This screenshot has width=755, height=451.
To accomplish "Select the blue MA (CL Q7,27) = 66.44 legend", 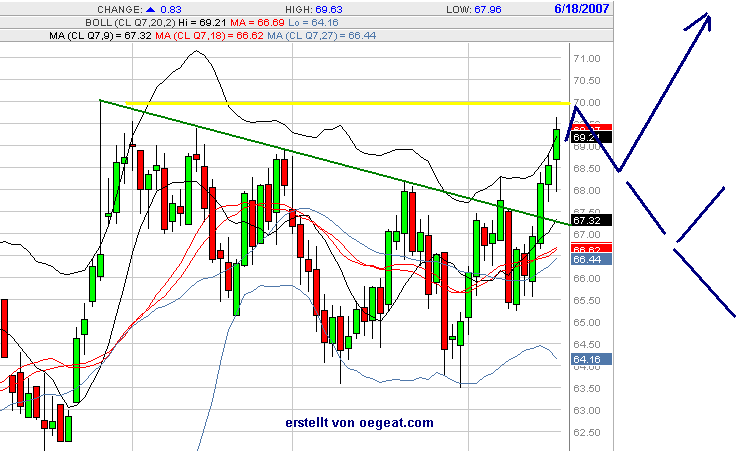I will pyautogui.click(x=322, y=36).
